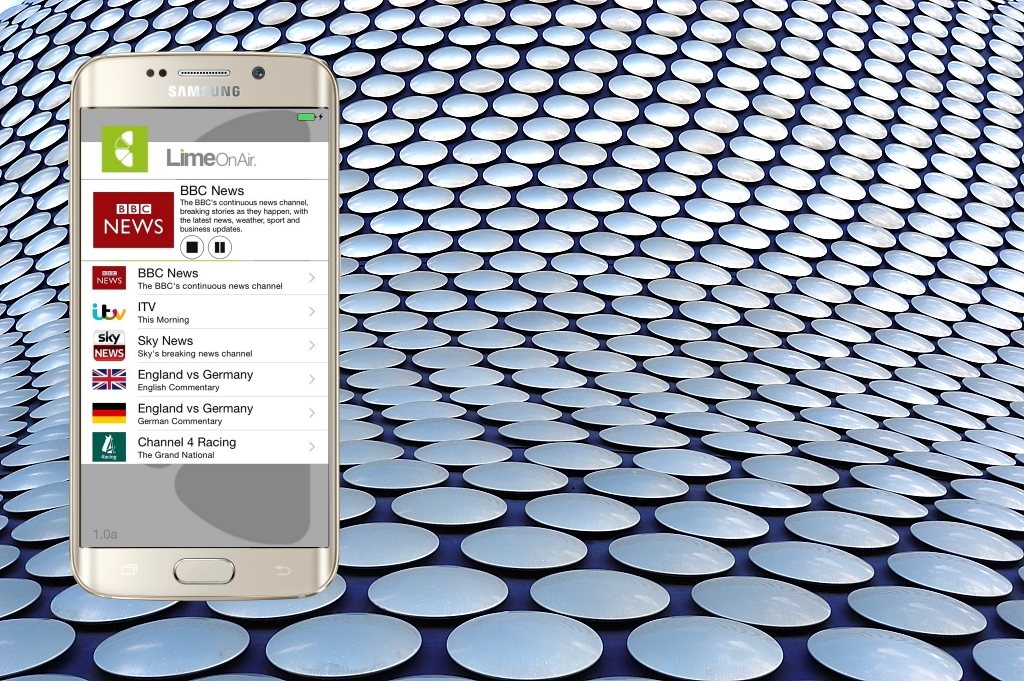Tap the UK flag commentary icon
The height and width of the screenshot is (681, 1024).
109,380
